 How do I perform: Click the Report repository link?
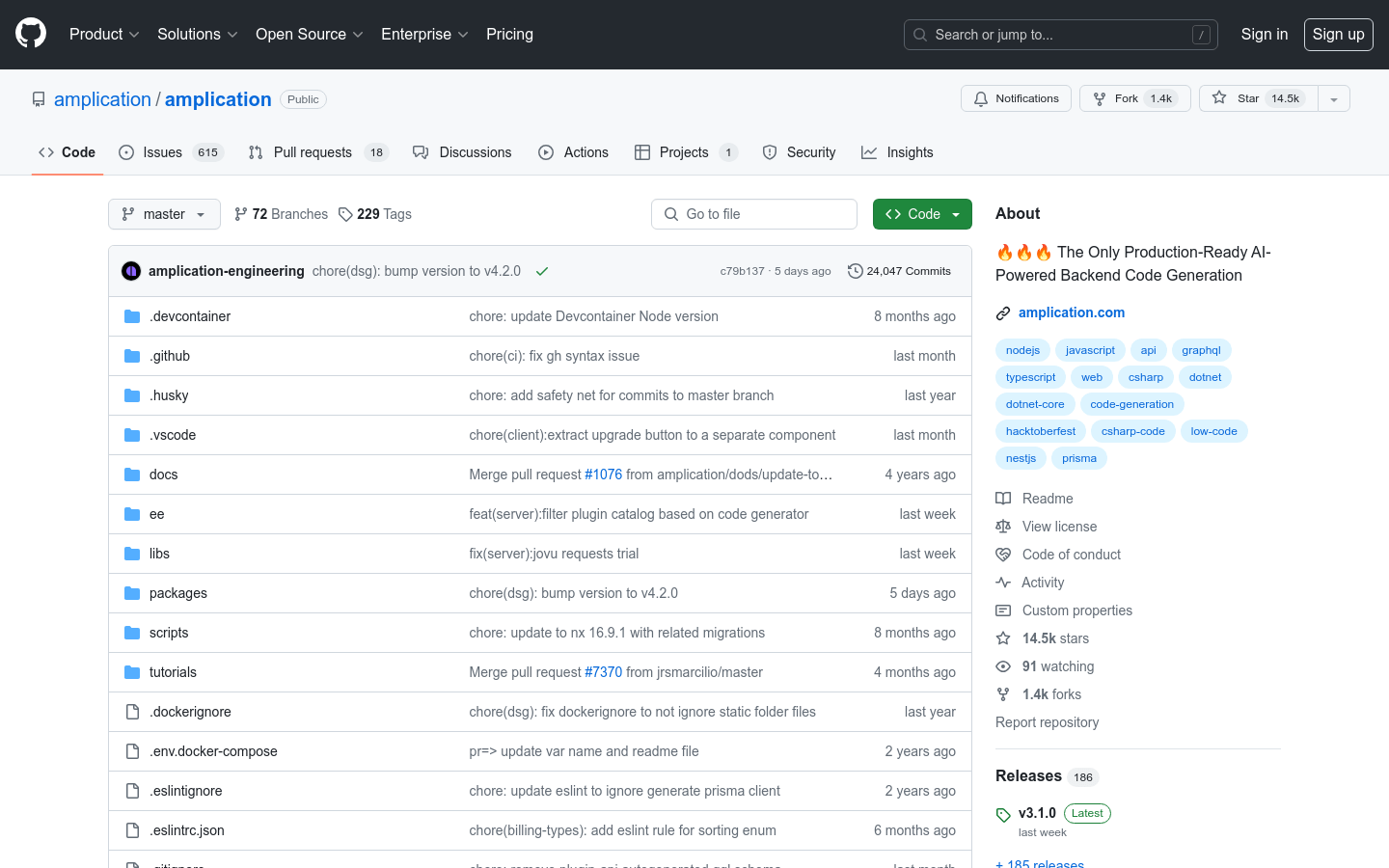(1047, 722)
